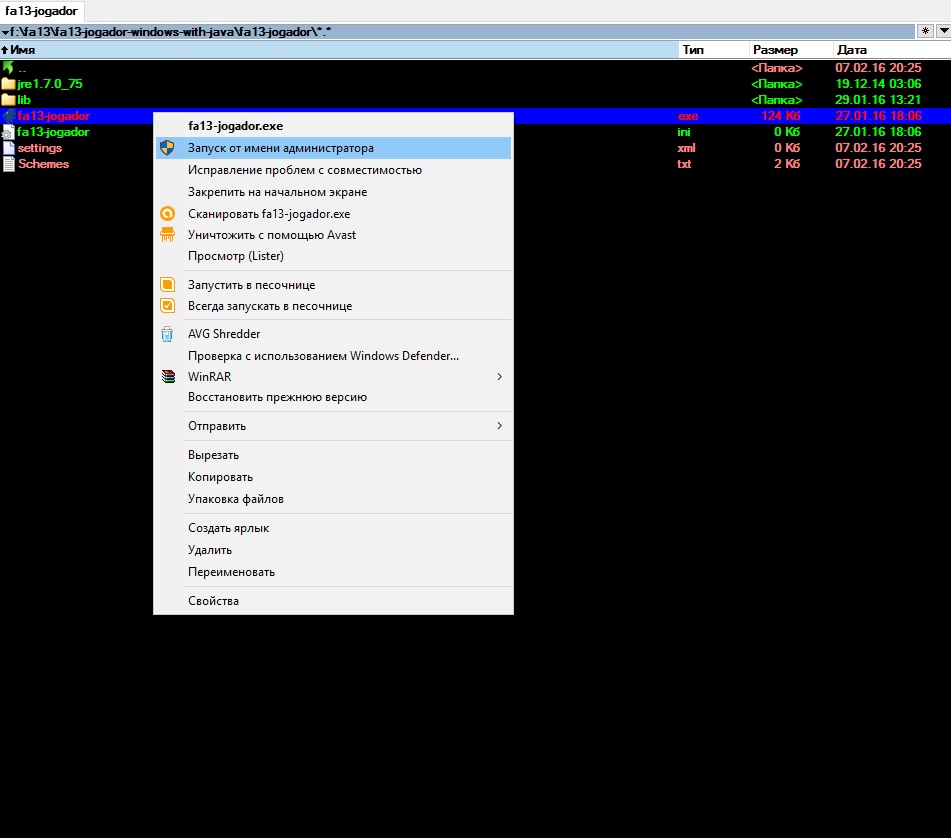The image size is (951, 838).
Task: Select Исправление проблем с совместимостью
Action: tap(333, 170)
